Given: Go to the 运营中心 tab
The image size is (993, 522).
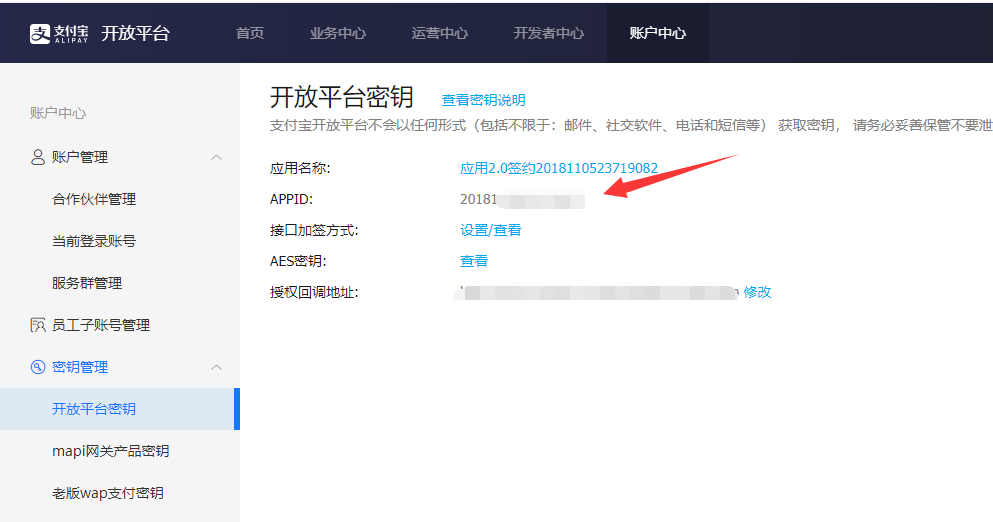Looking at the screenshot, I should tap(440, 33).
